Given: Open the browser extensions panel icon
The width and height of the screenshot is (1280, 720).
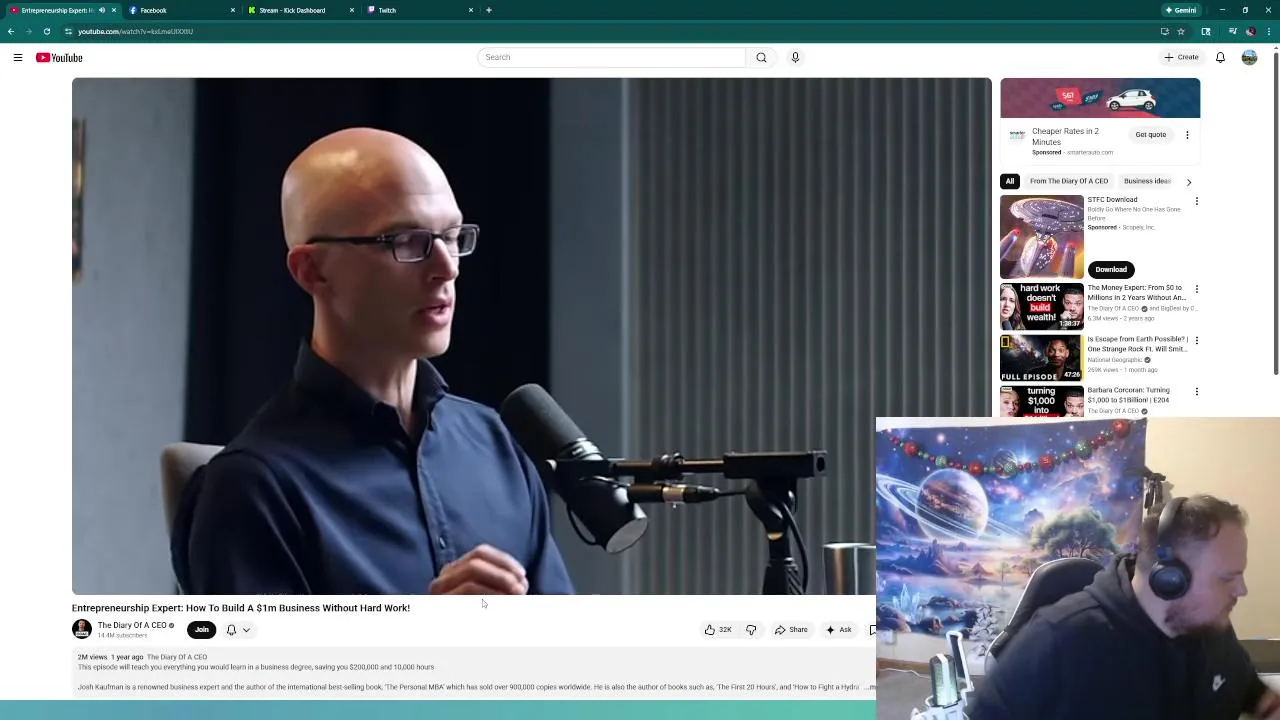Looking at the screenshot, I should 1206,31.
